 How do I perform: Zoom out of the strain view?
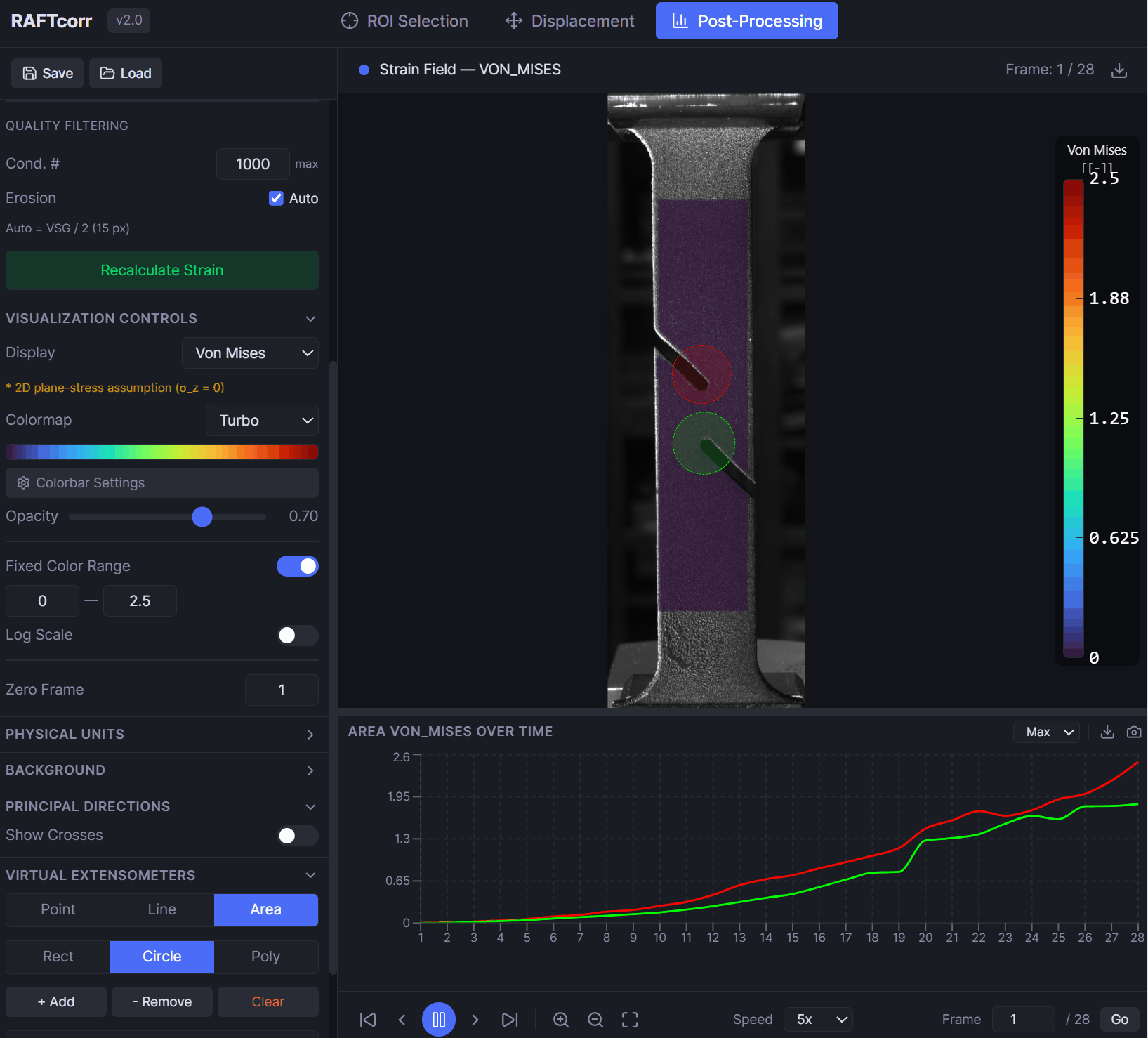595,1020
